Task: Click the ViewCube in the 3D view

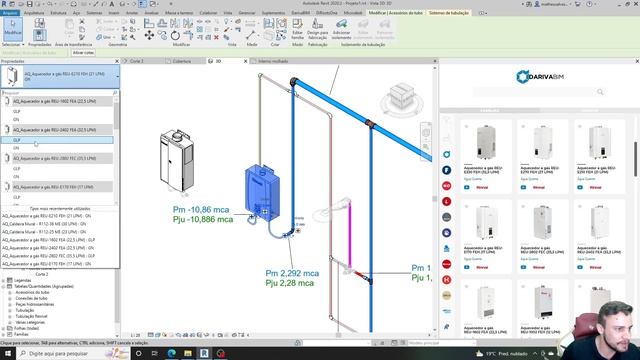Action: [402, 96]
